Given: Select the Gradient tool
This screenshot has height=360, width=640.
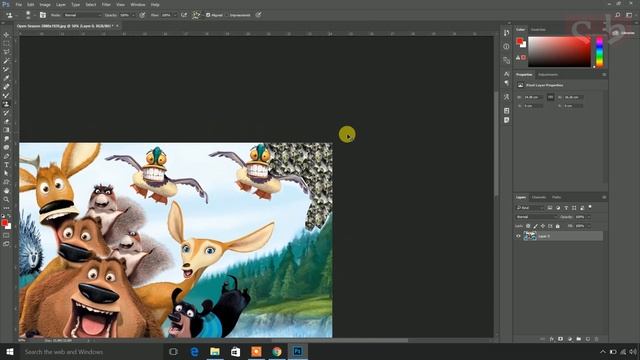Looking at the screenshot, I should [6, 130].
